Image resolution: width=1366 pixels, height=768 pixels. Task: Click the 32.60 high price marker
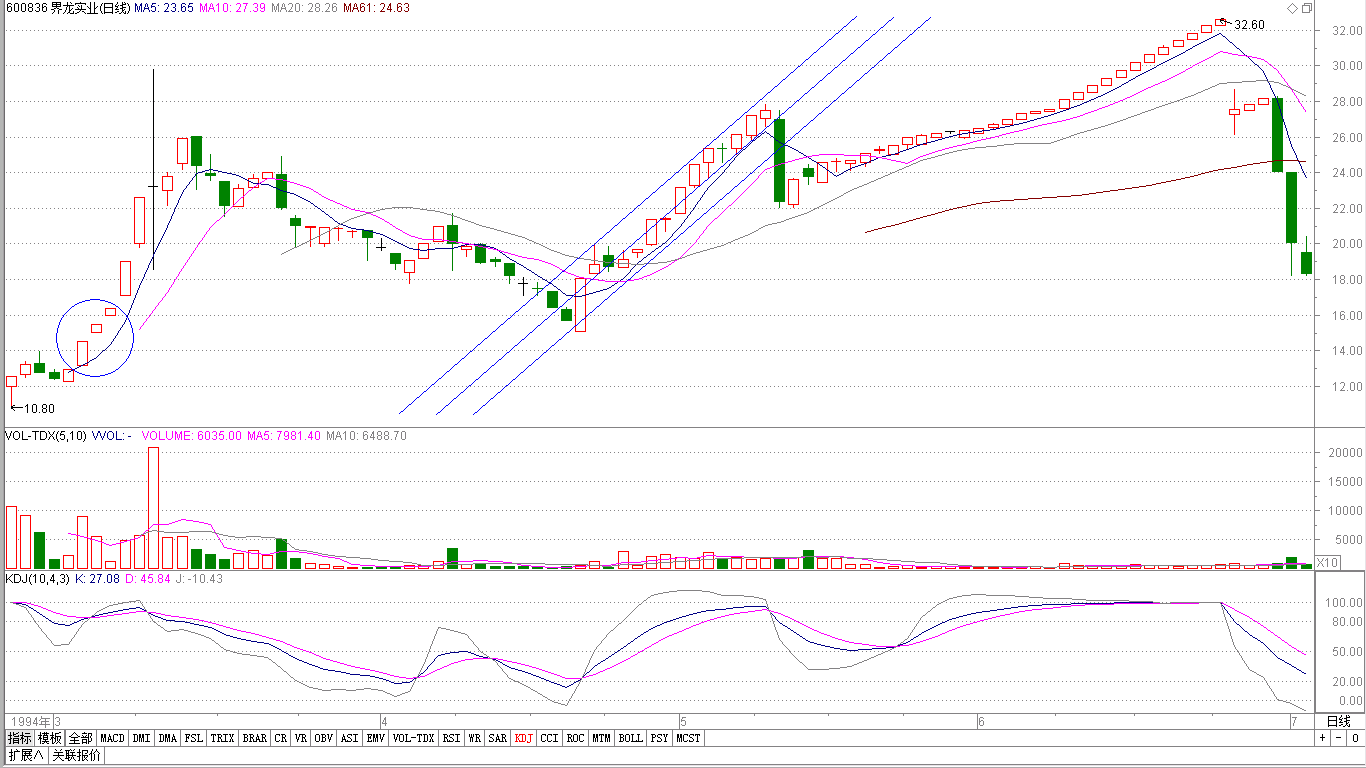[x=1249, y=25]
